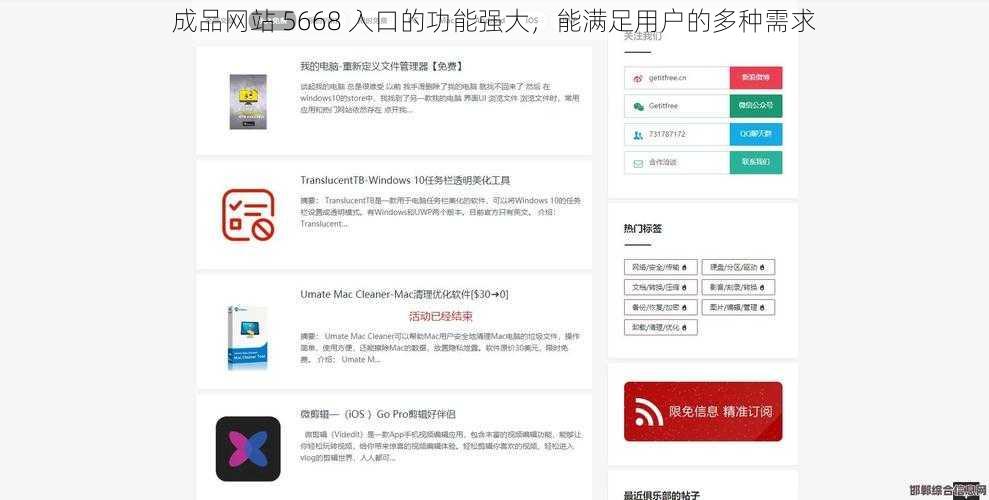Click the green 微信公众号 button
989x500 pixels.
756,106
